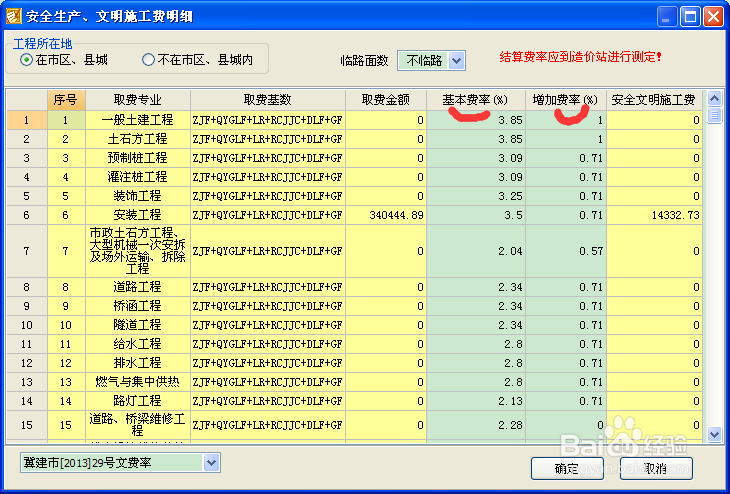Select the 预制桩工程 cell
The height and width of the screenshot is (494, 730).
click(138, 158)
